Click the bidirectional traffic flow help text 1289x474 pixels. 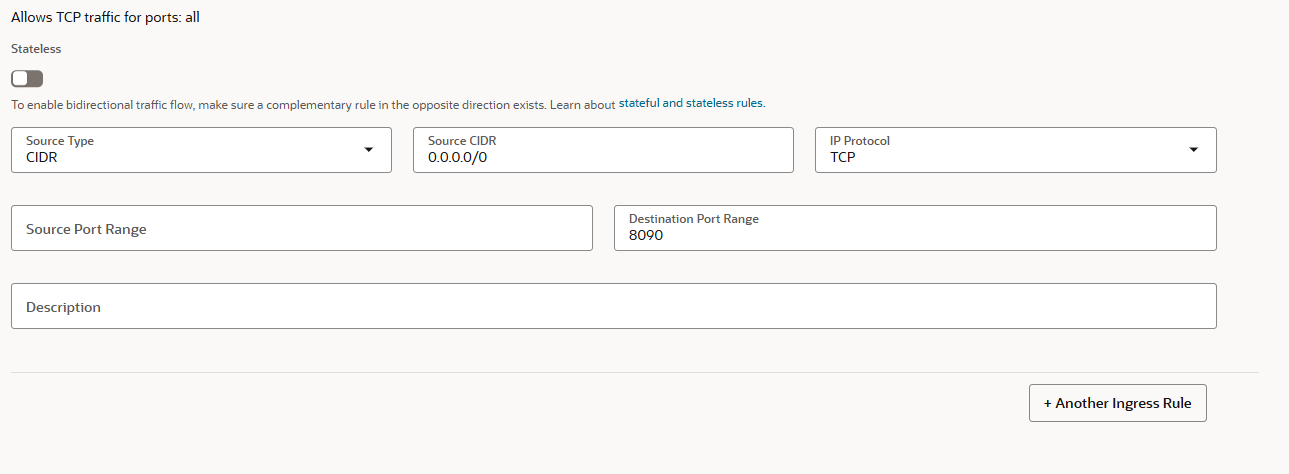click(313, 103)
